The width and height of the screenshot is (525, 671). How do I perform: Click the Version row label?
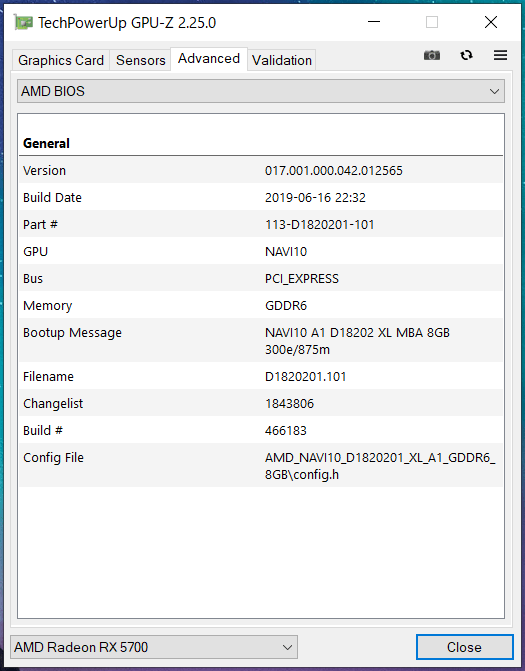coord(44,171)
